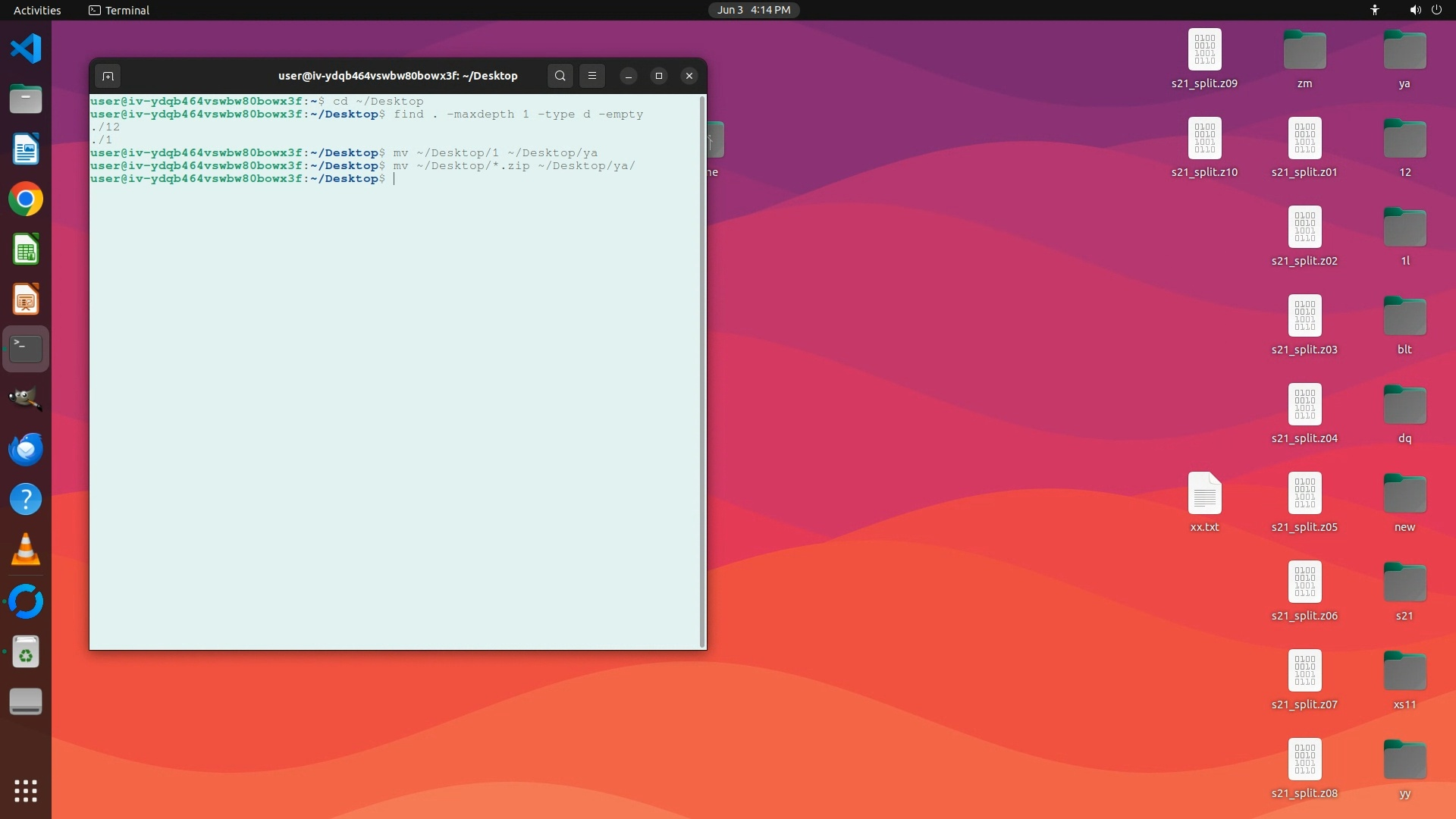Open Thunderbird mail from the dock
Image resolution: width=1456 pixels, height=819 pixels.
pyautogui.click(x=26, y=450)
